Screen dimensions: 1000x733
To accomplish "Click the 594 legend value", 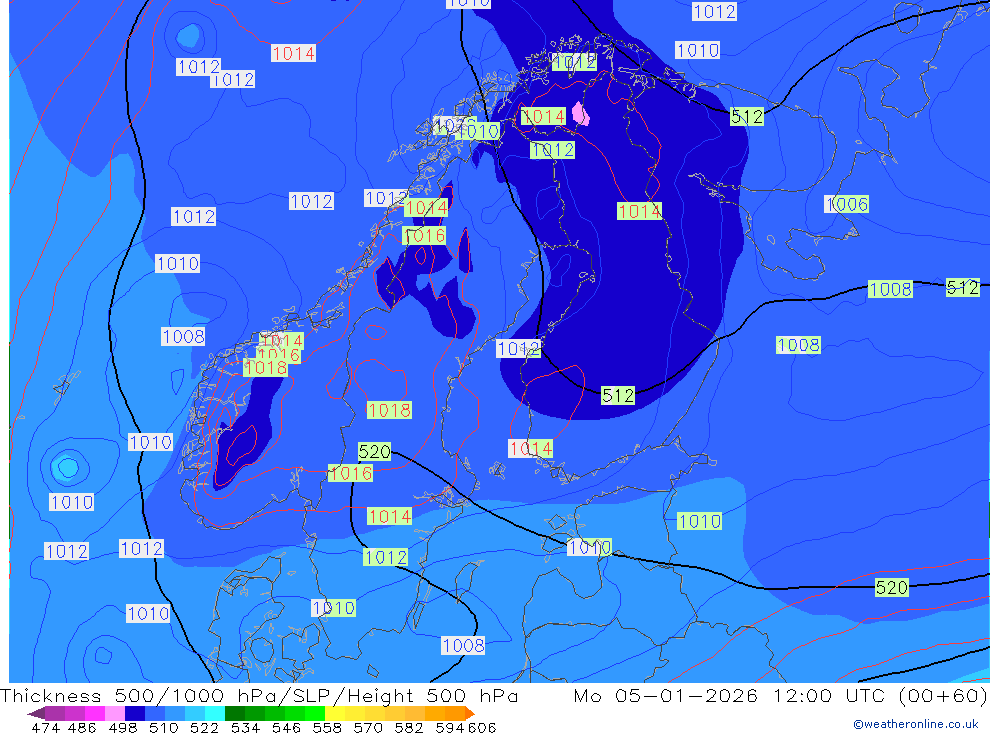I will click(449, 728).
